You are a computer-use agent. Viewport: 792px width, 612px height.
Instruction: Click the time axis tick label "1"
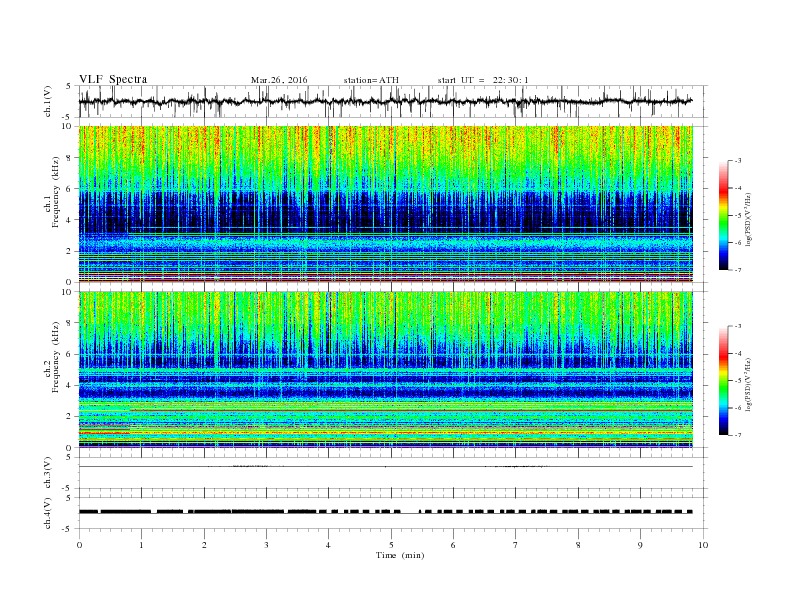(x=142, y=545)
